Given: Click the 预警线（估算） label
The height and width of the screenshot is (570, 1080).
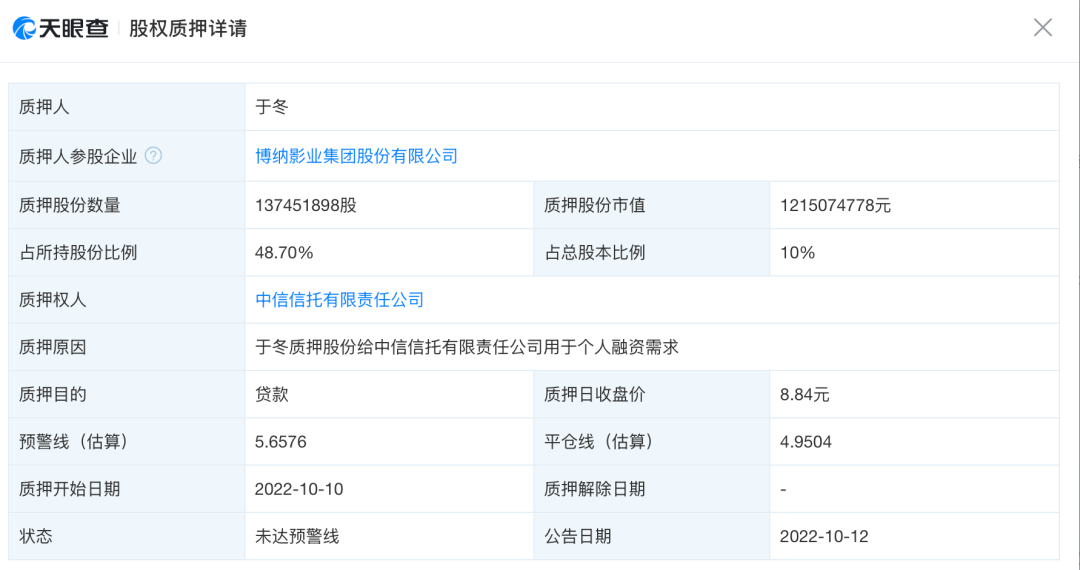Looking at the screenshot, I should click(x=74, y=442).
